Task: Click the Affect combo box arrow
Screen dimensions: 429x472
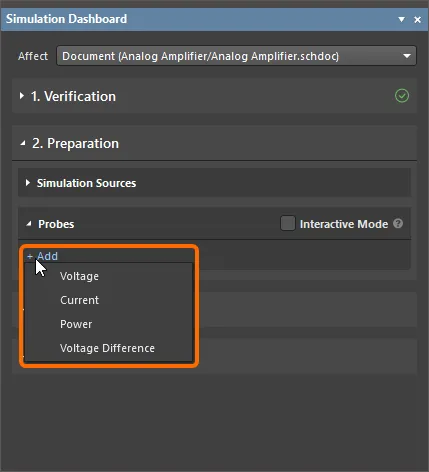Action: (407, 56)
